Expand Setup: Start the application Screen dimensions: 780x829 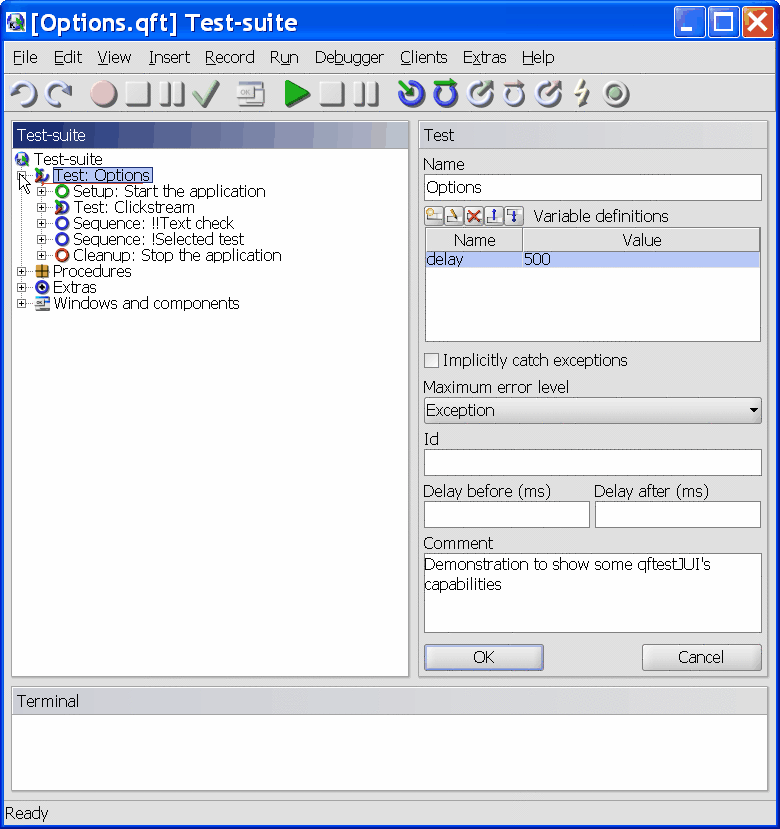click(x=41, y=191)
